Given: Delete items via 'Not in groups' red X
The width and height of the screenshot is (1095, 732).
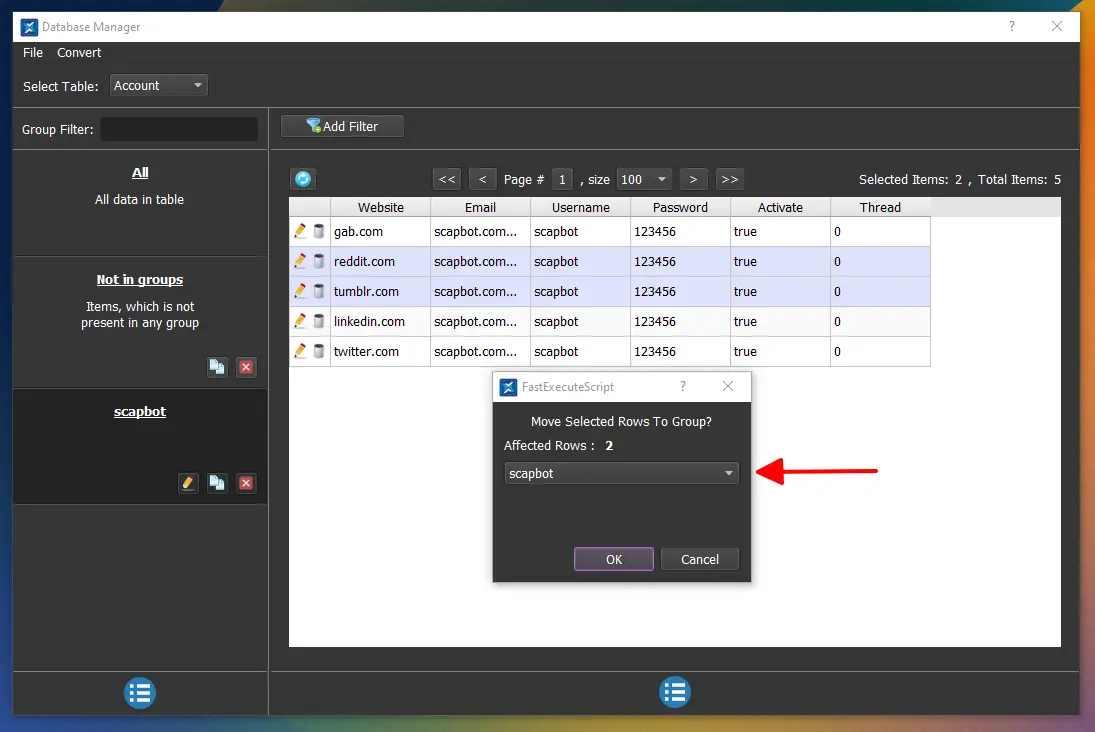Looking at the screenshot, I should 246,367.
